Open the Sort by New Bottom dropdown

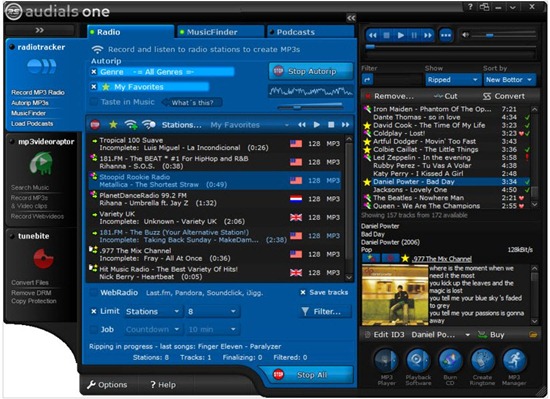pyautogui.click(x=509, y=80)
